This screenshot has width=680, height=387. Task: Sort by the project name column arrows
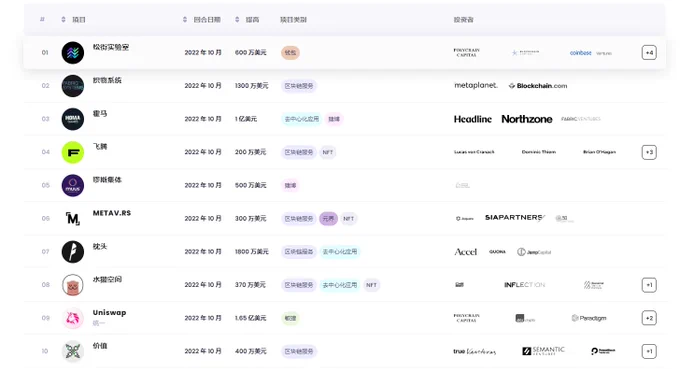(63, 20)
